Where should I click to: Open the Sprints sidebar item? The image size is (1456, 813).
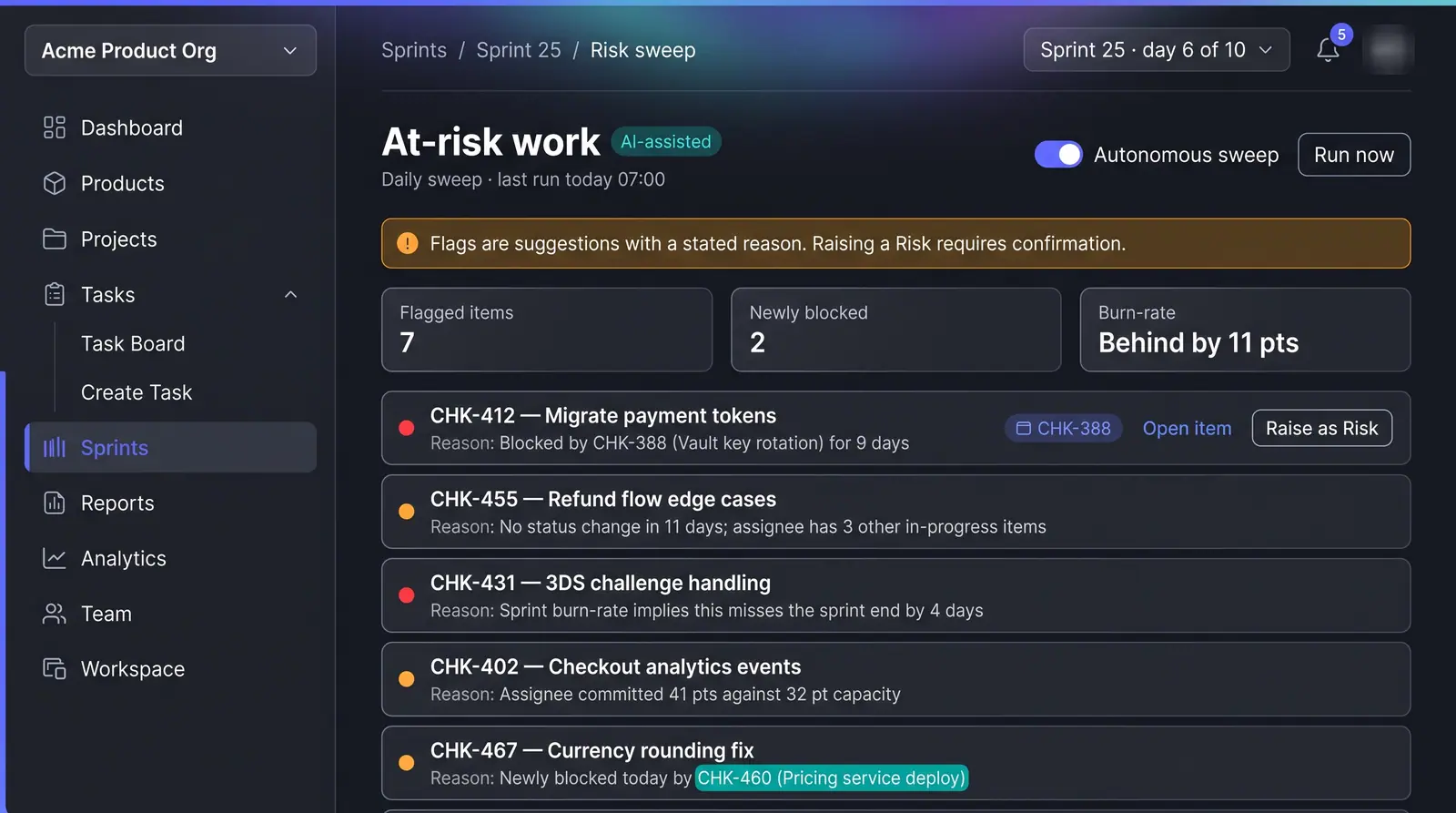coord(170,447)
